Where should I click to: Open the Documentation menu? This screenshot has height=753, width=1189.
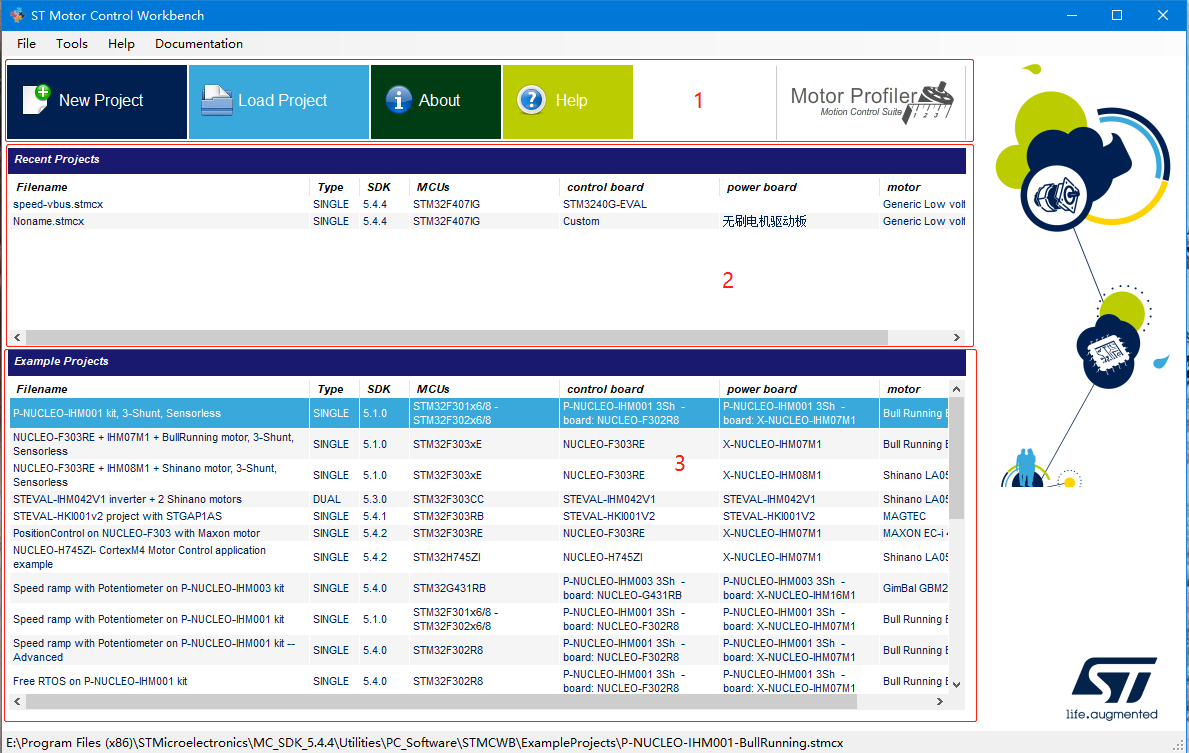(199, 43)
